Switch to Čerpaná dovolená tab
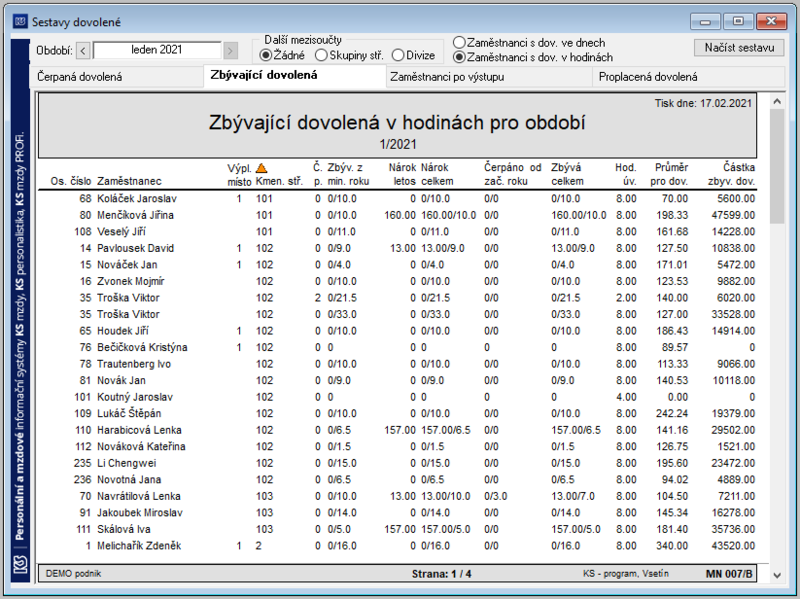 [117, 77]
